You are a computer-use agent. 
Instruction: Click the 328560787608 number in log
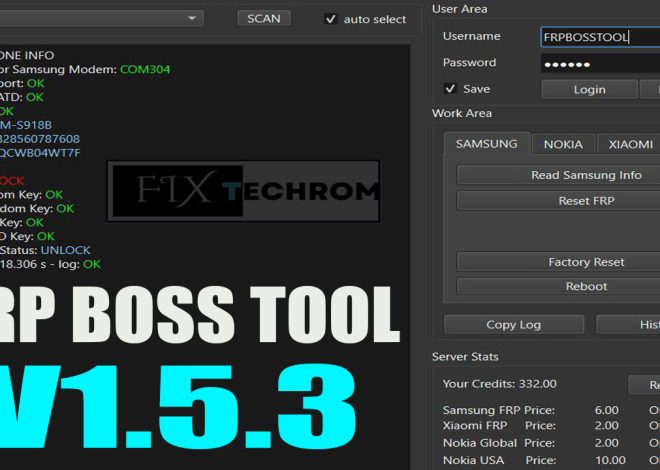point(40,139)
